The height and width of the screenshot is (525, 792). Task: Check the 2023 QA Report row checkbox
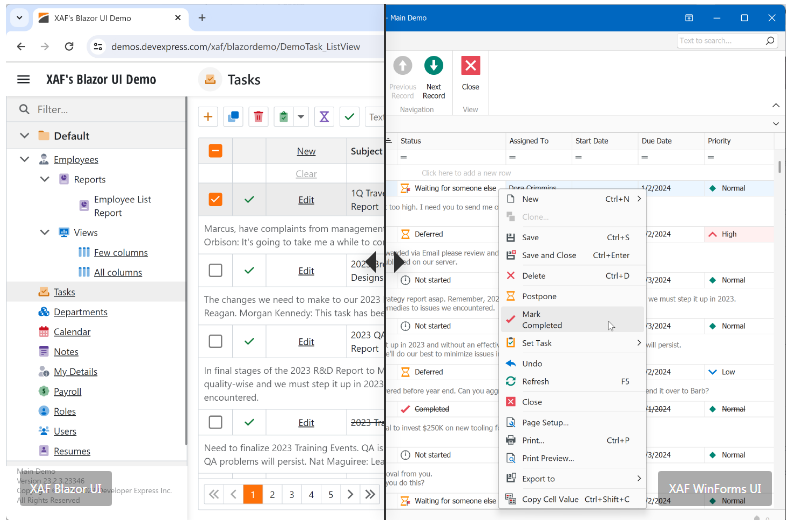click(215, 341)
